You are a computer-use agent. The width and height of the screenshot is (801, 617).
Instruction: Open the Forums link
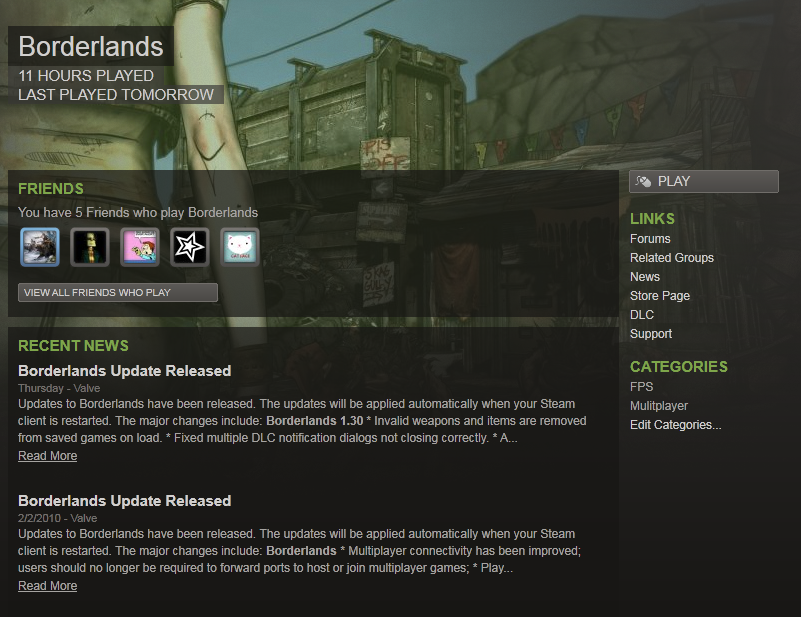click(650, 239)
